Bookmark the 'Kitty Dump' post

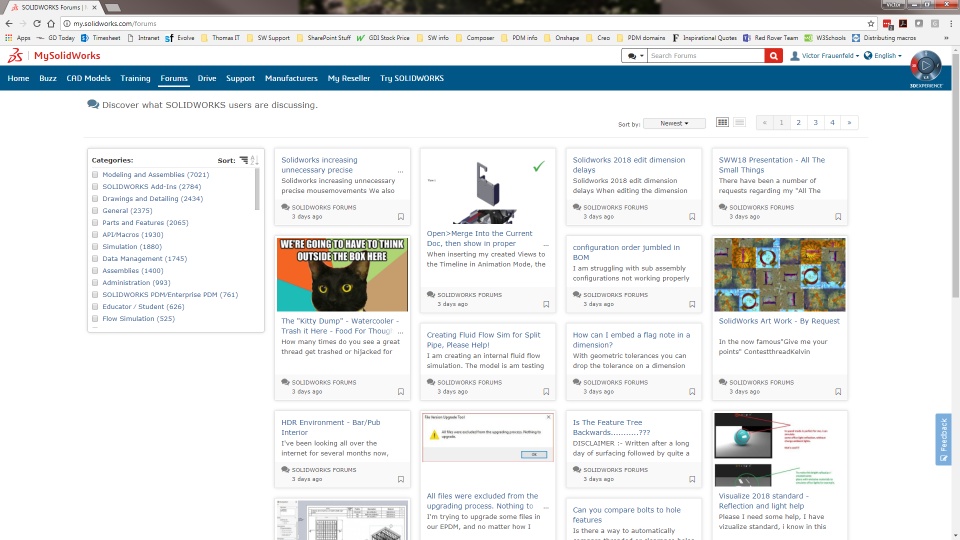(x=401, y=392)
